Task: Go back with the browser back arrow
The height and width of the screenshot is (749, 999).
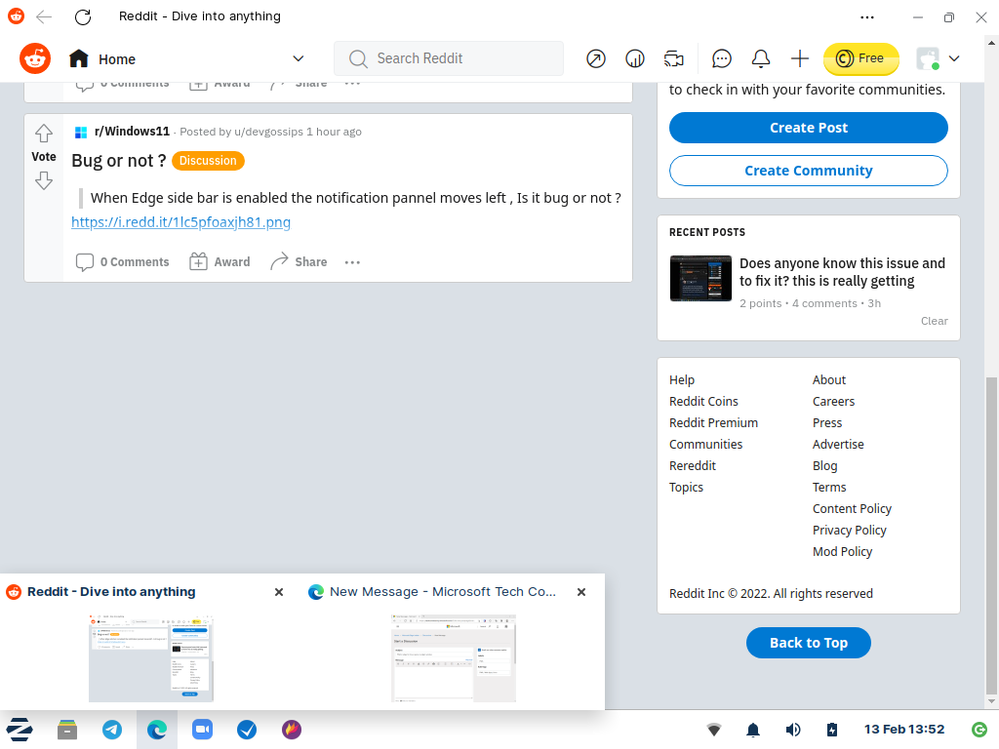Action: tap(44, 17)
